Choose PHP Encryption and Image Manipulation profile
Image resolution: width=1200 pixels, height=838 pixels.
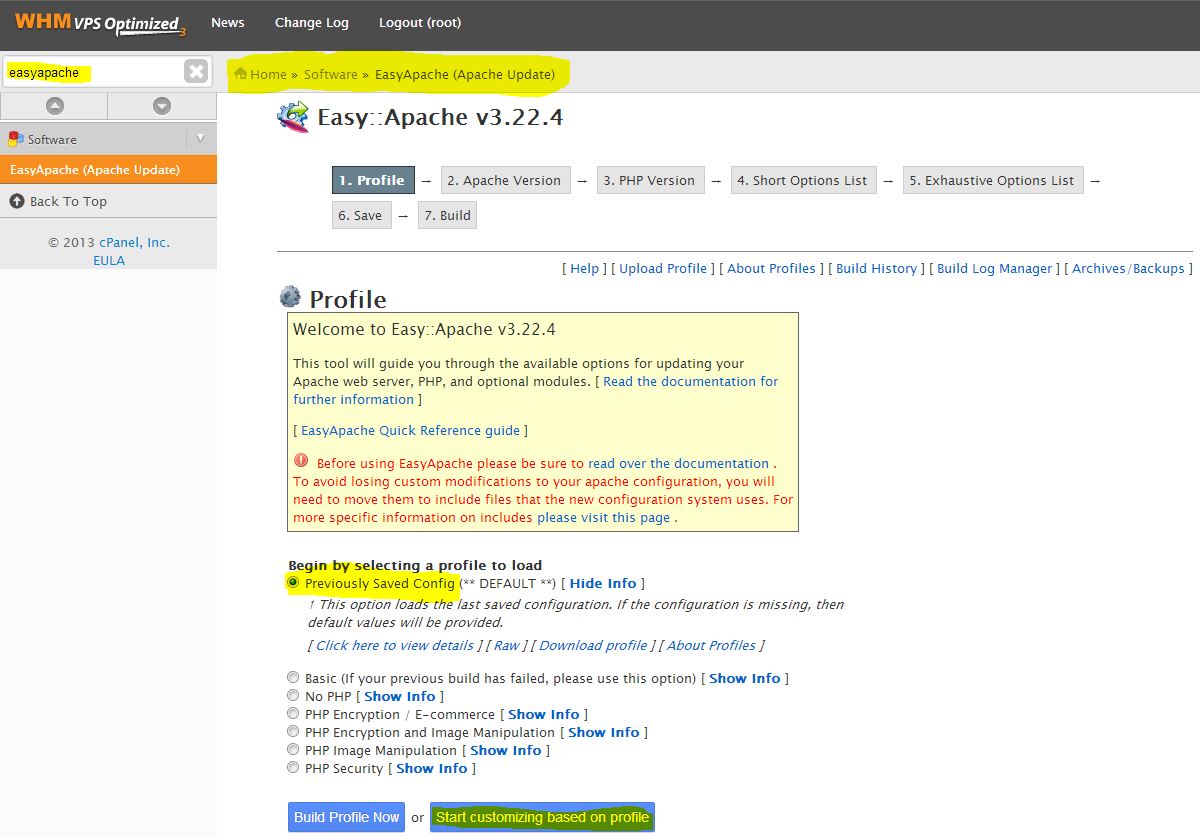coord(293,731)
